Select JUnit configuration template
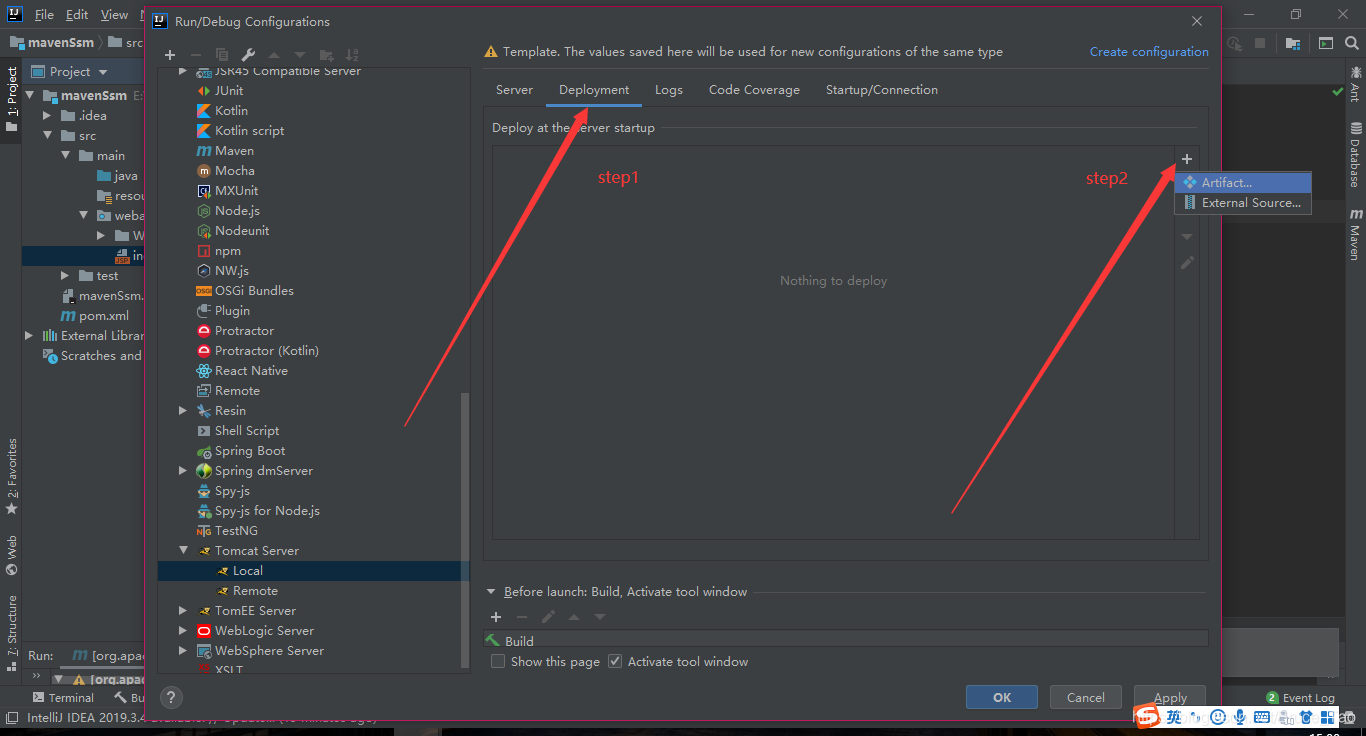The image size is (1366, 736). (x=220, y=91)
